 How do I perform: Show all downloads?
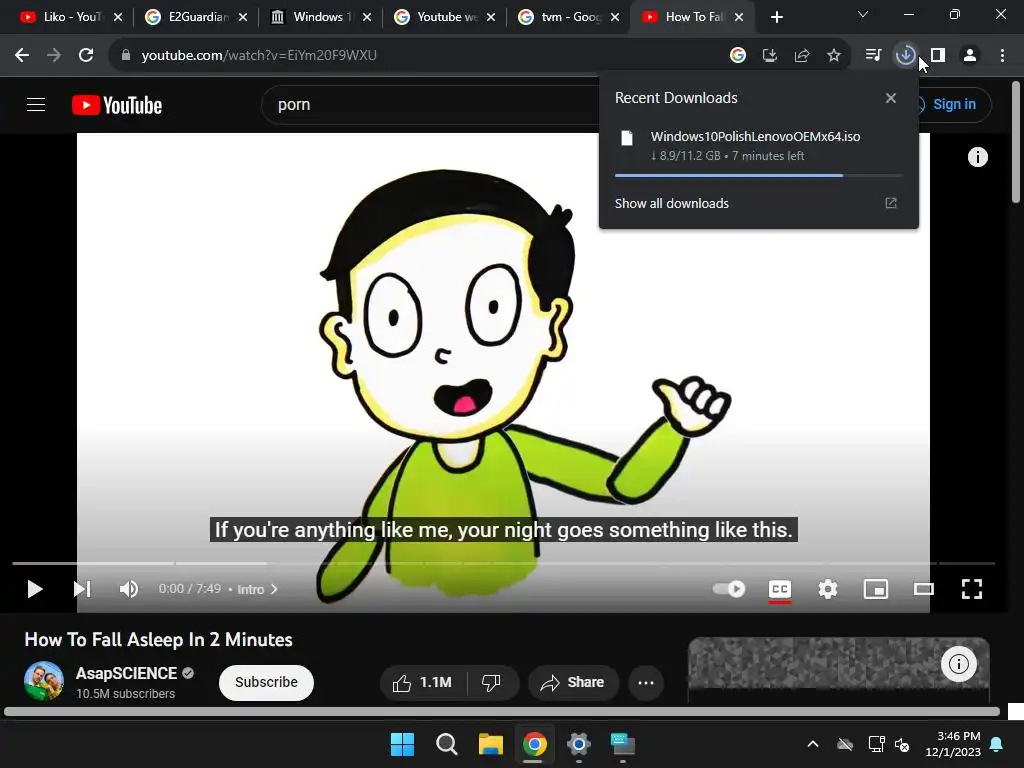(x=671, y=203)
